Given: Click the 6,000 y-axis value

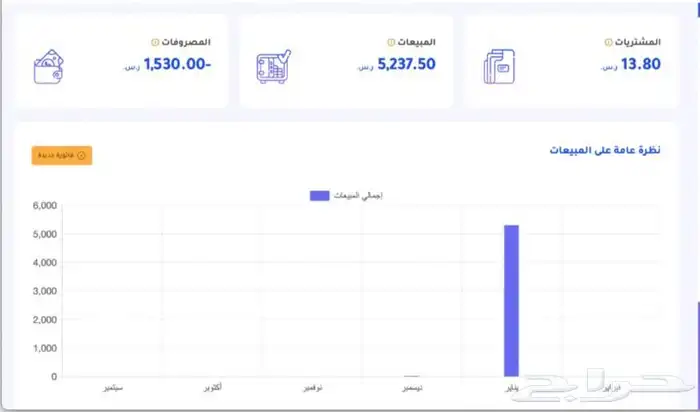Looking at the screenshot, I should (x=45, y=205).
